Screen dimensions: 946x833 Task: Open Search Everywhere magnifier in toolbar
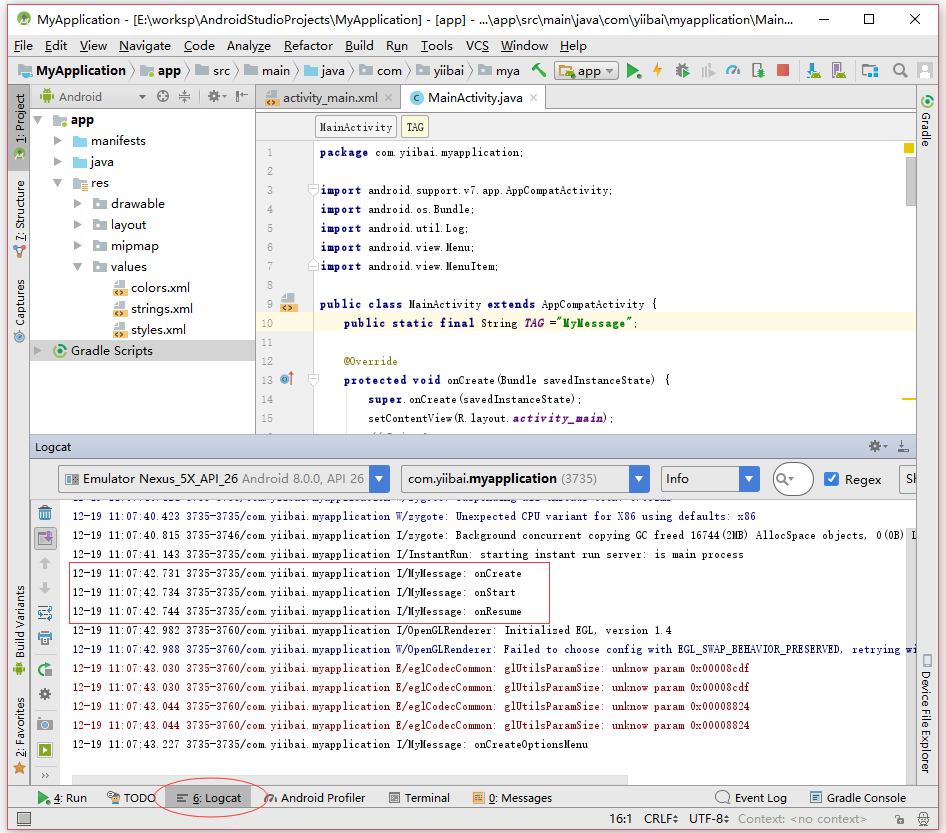pos(899,71)
